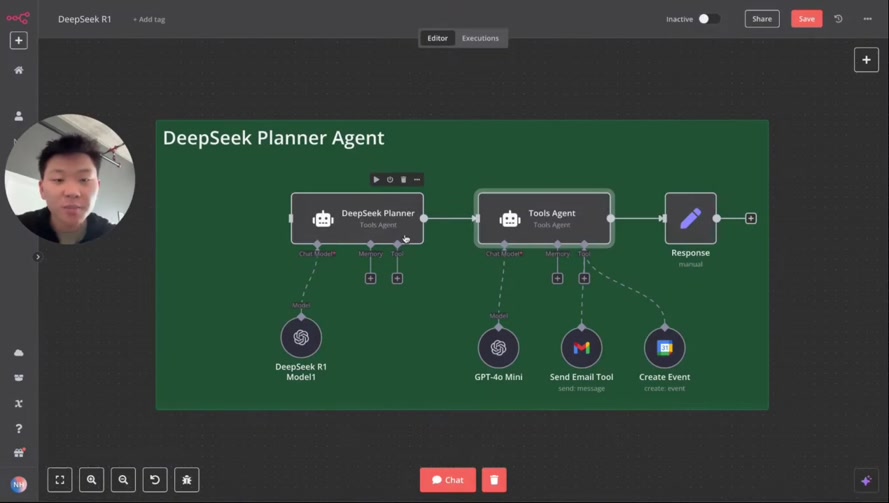Image resolution: width=889 pixels, height=503 pixels.
Task: Click the Share button
Action: (x=762, y=19)
